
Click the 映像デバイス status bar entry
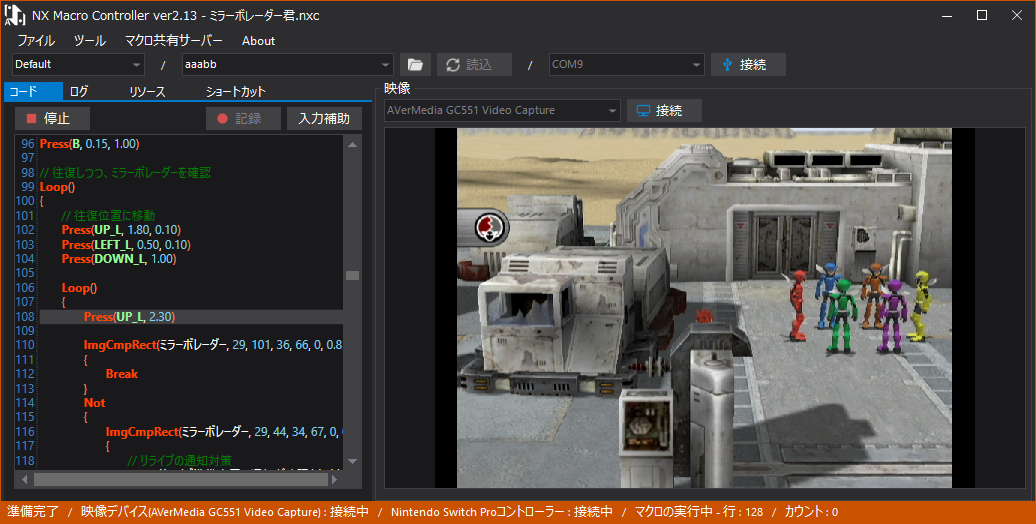pyautogui.click(x=225, y=512)
